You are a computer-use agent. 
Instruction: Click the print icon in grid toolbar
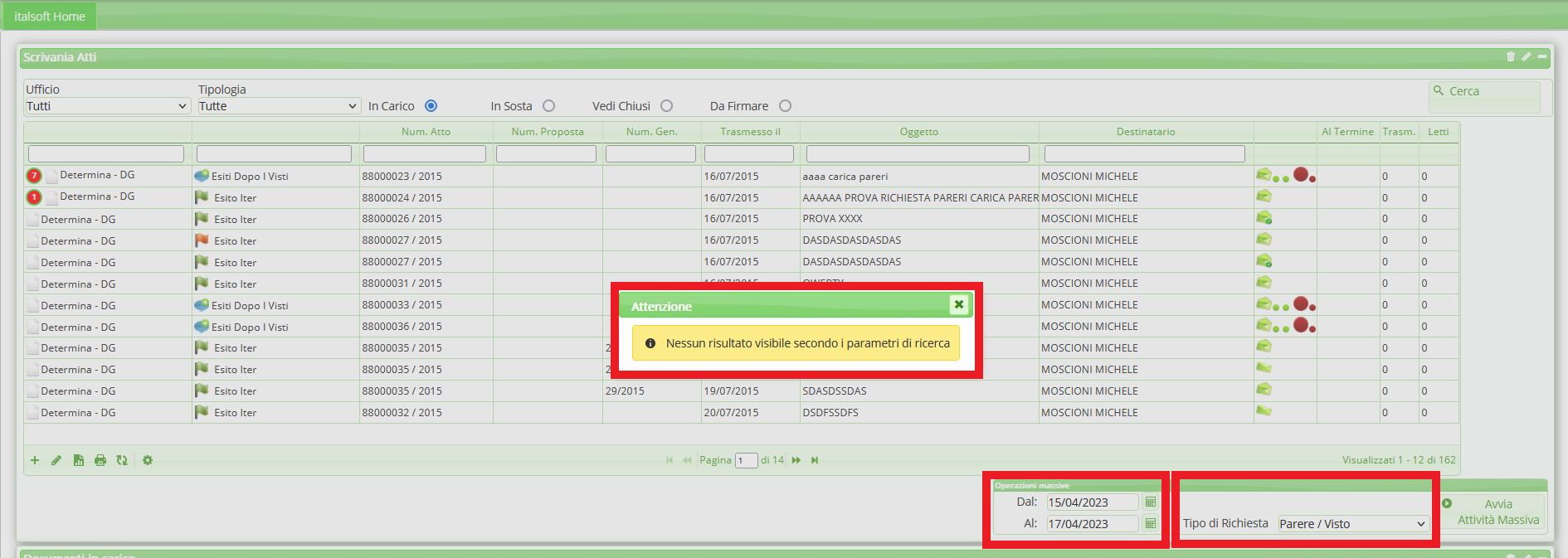(x=100, y=460)
